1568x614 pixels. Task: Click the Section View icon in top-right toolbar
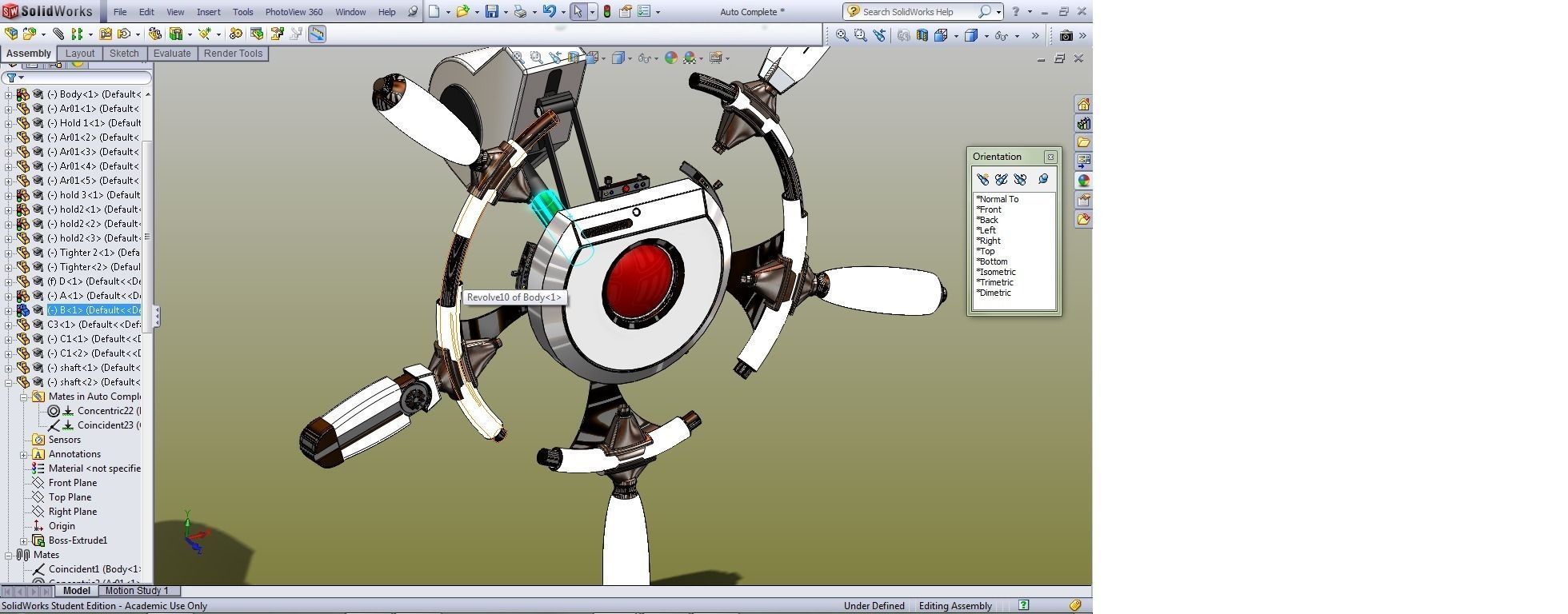tap(922, 35)
